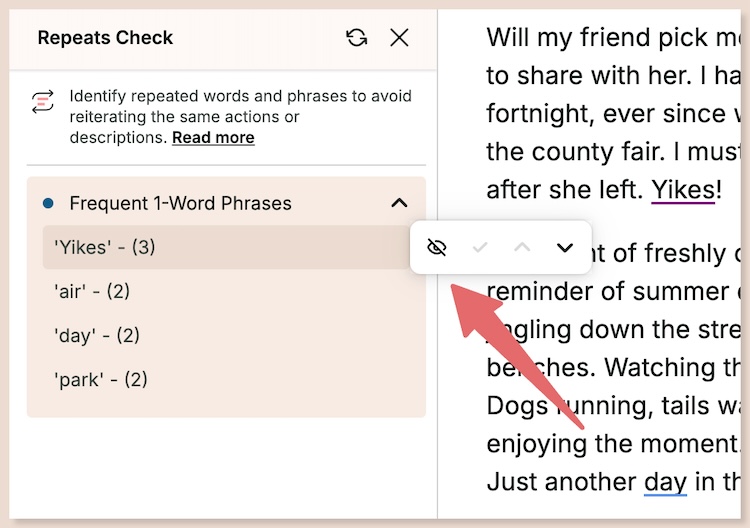Click the repeat arrows icon beside the description

43,102
